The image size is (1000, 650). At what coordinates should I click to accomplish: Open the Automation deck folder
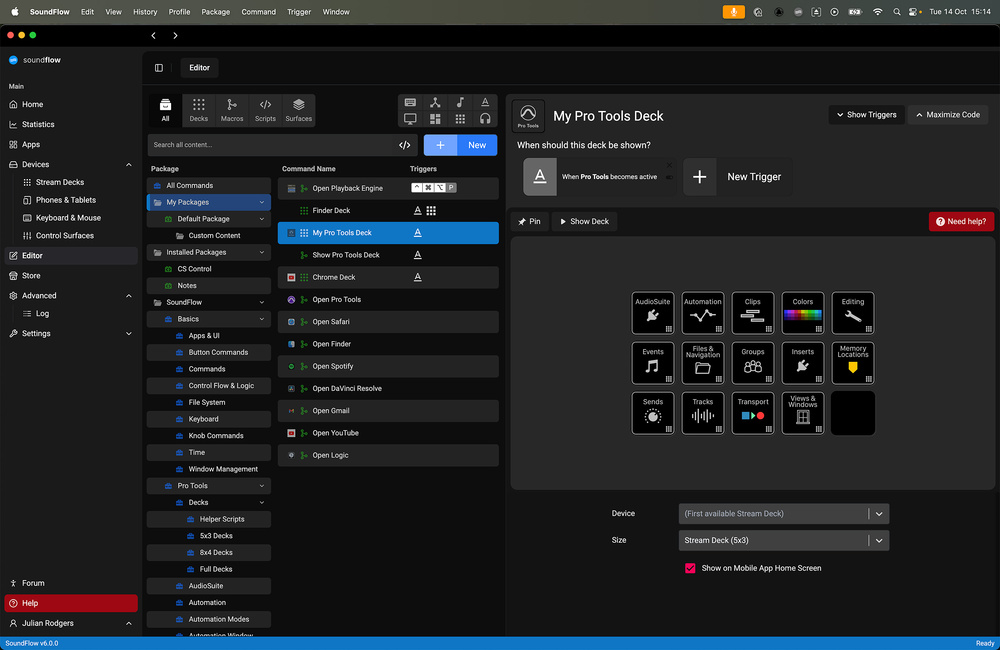[703, 313]
